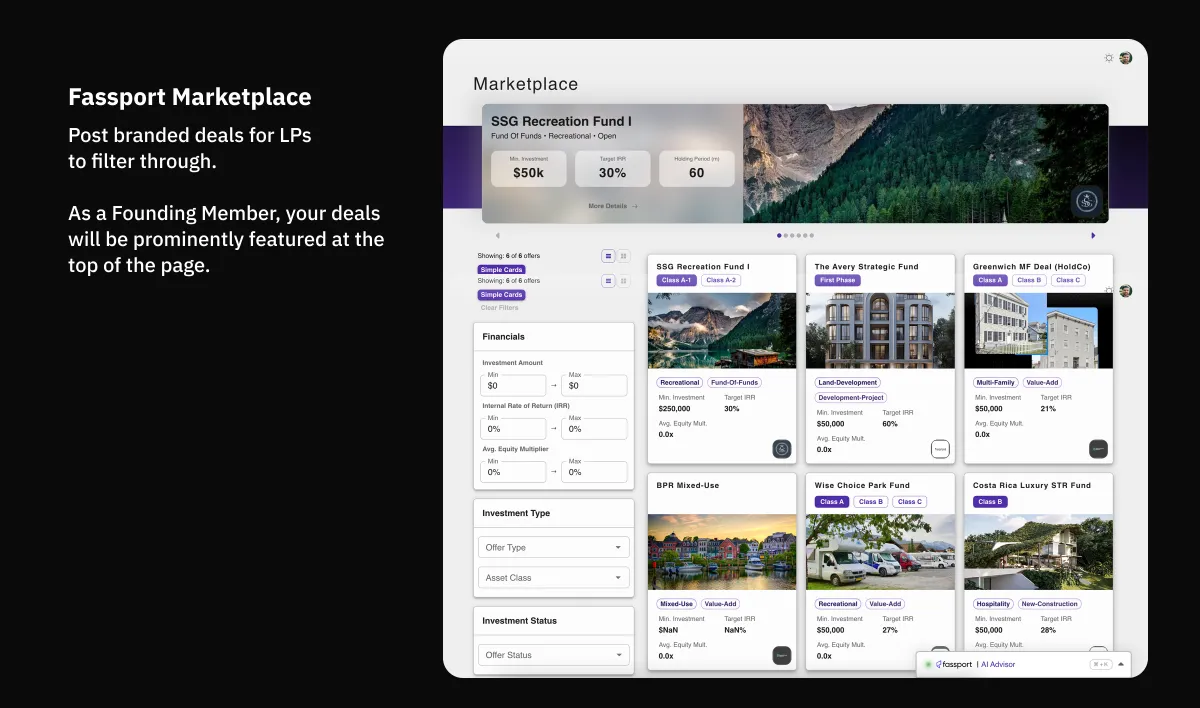Viewport: 1200px width, 708px height.
Task: Open the Offer Status dropdown
Action: (x=554, y=655)
